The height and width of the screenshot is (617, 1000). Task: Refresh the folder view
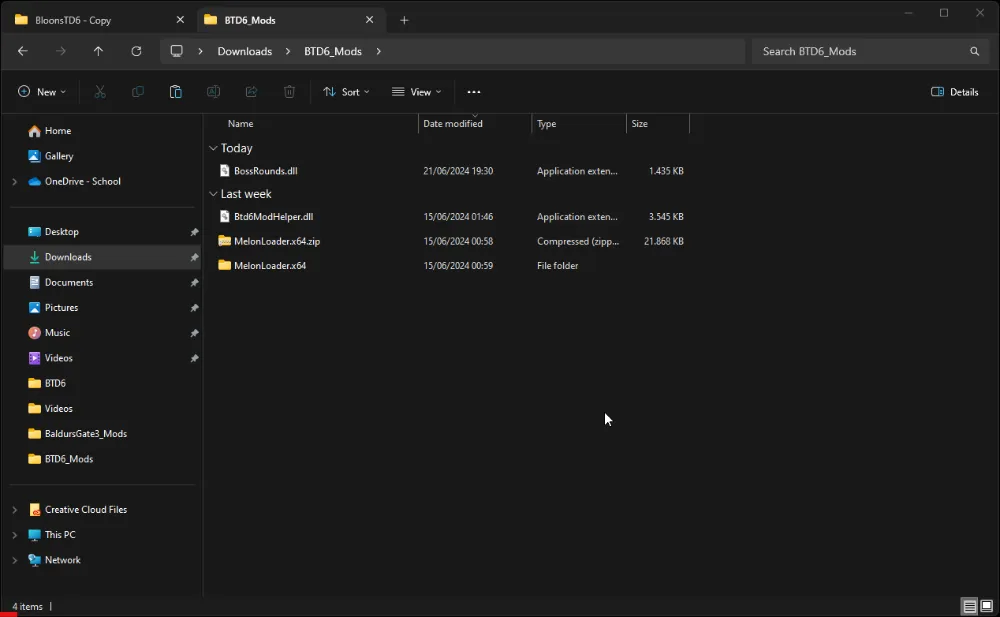tap(137, 51)
